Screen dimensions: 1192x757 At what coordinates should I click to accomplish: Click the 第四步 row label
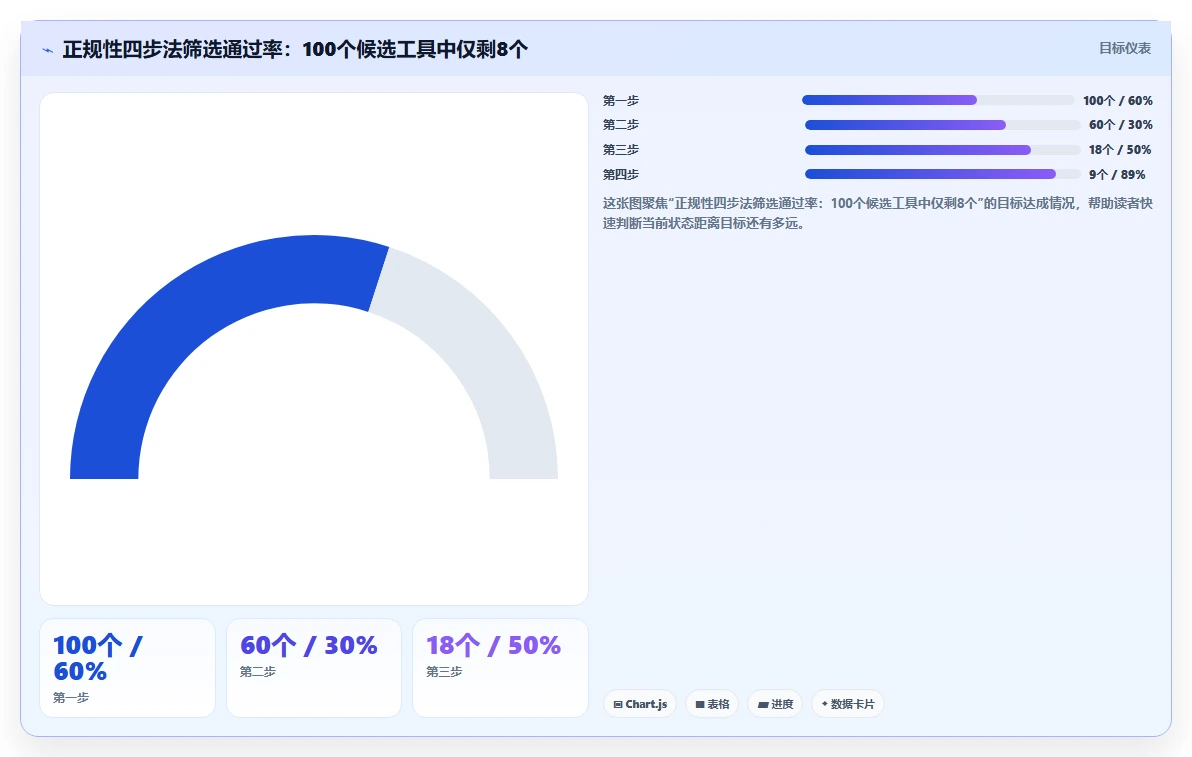tap(621, 174)
